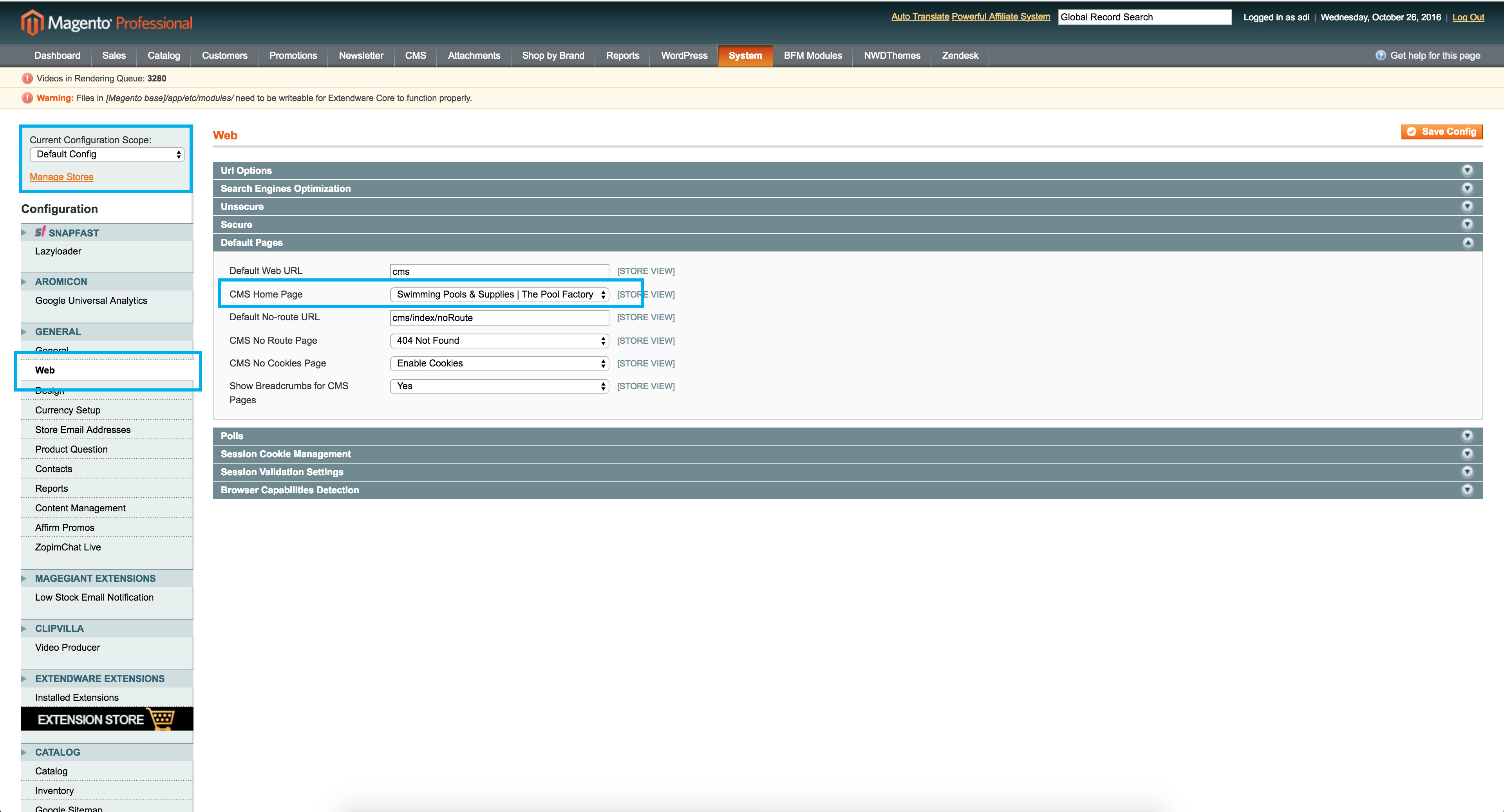This screenshot has height=812, width=1504.
Task: Open the Reports top menu
Action: [x=622, y=56]
